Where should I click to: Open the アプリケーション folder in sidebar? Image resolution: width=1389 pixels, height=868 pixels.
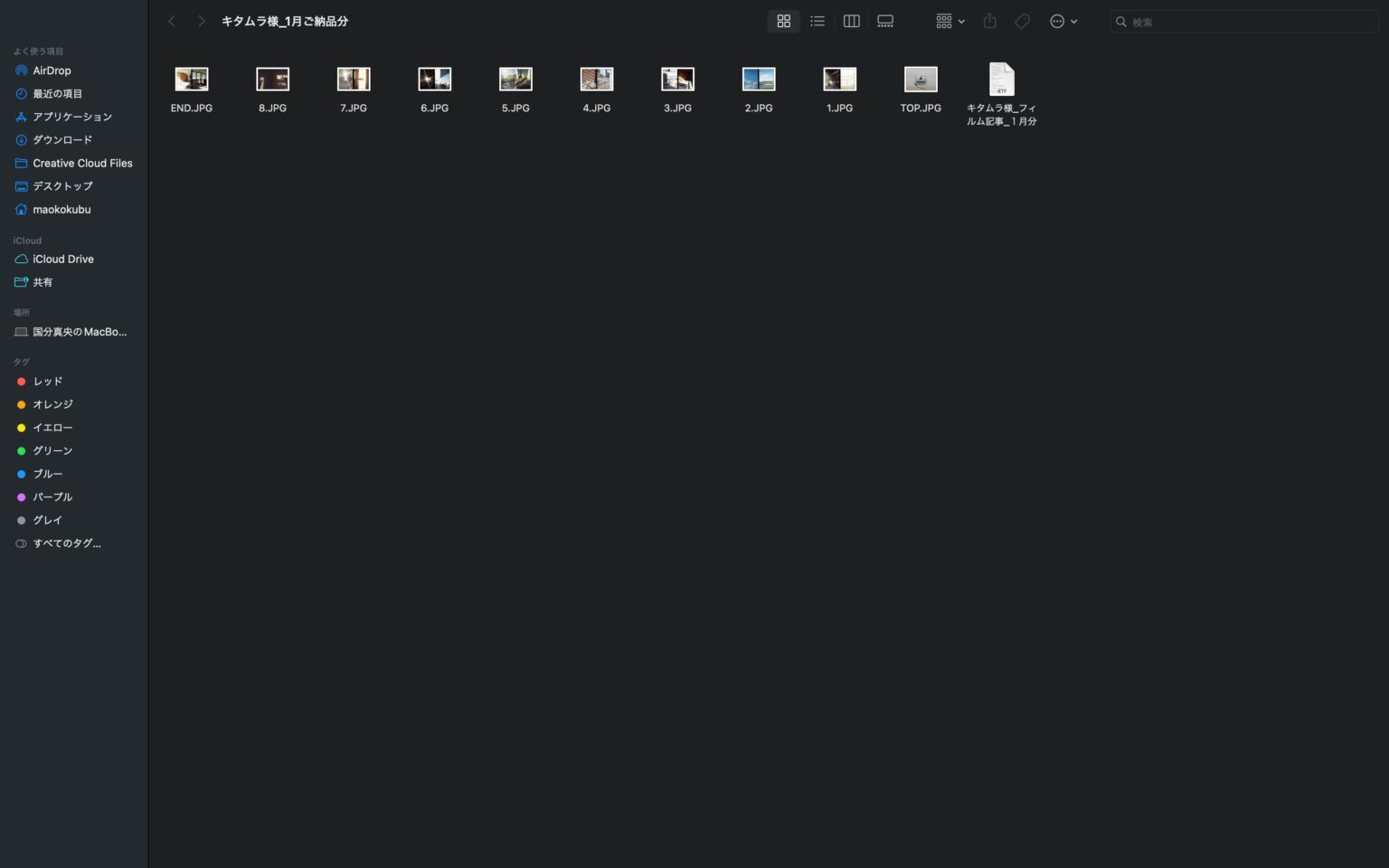pyautogui.click(x=72, y=117)
